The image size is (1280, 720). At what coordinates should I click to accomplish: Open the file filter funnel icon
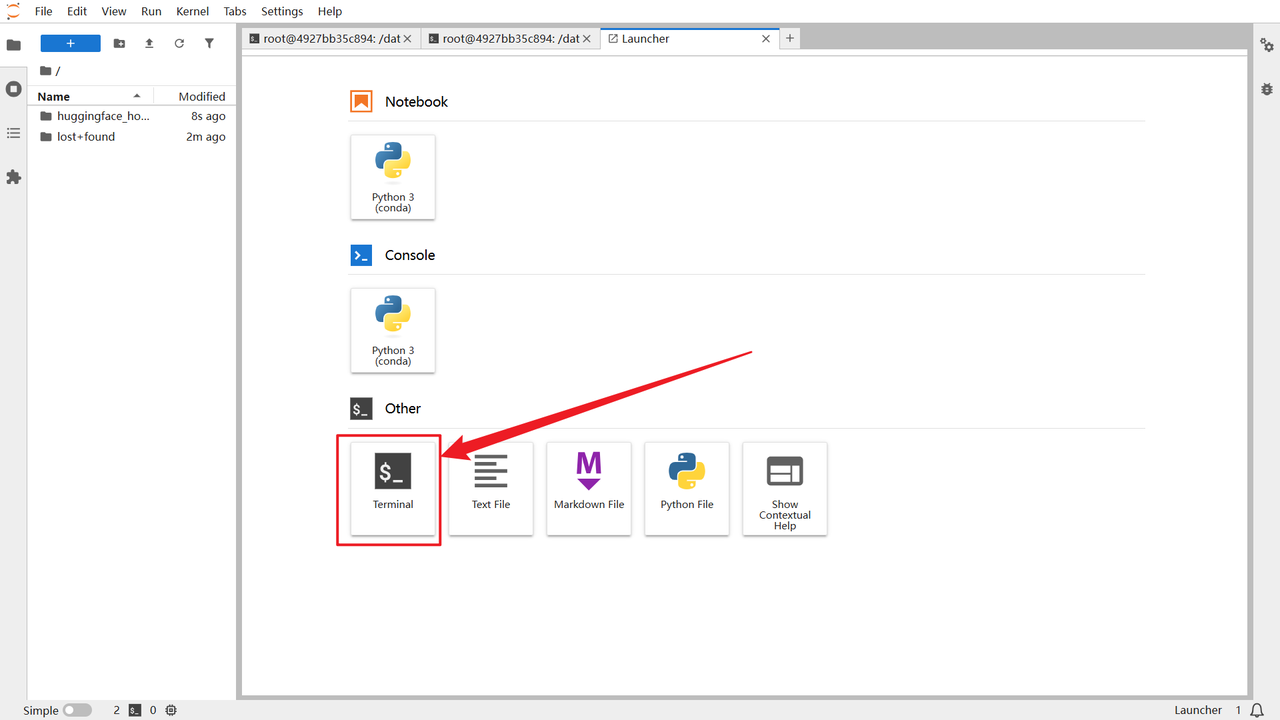coord(209,43)
